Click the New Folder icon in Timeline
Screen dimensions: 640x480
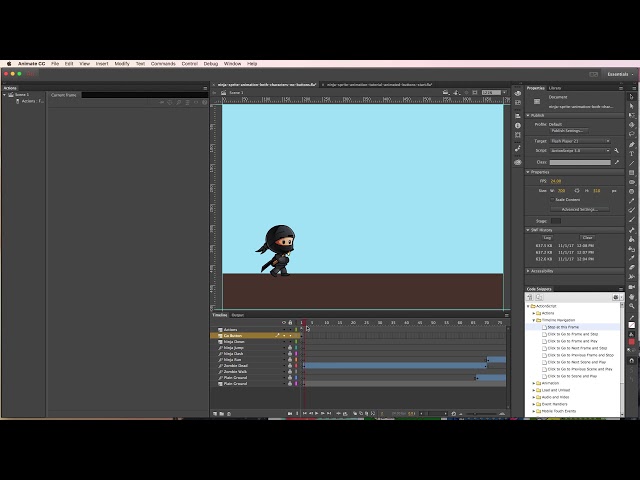222,413
